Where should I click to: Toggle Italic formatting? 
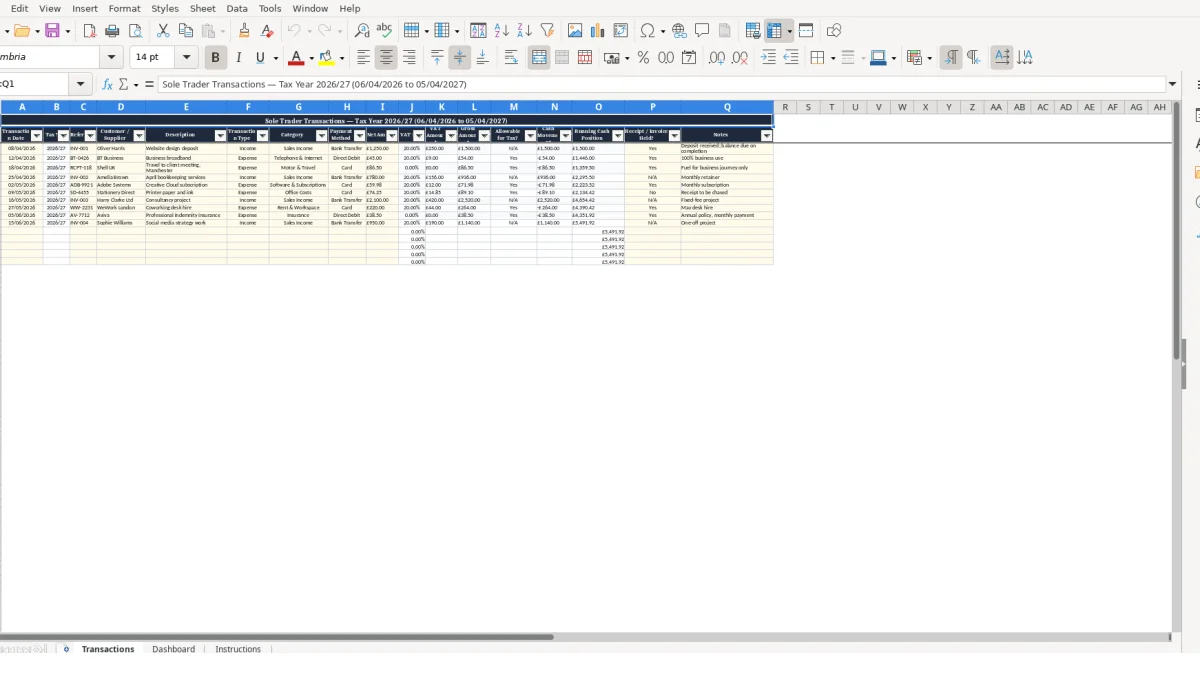[238, 58]
